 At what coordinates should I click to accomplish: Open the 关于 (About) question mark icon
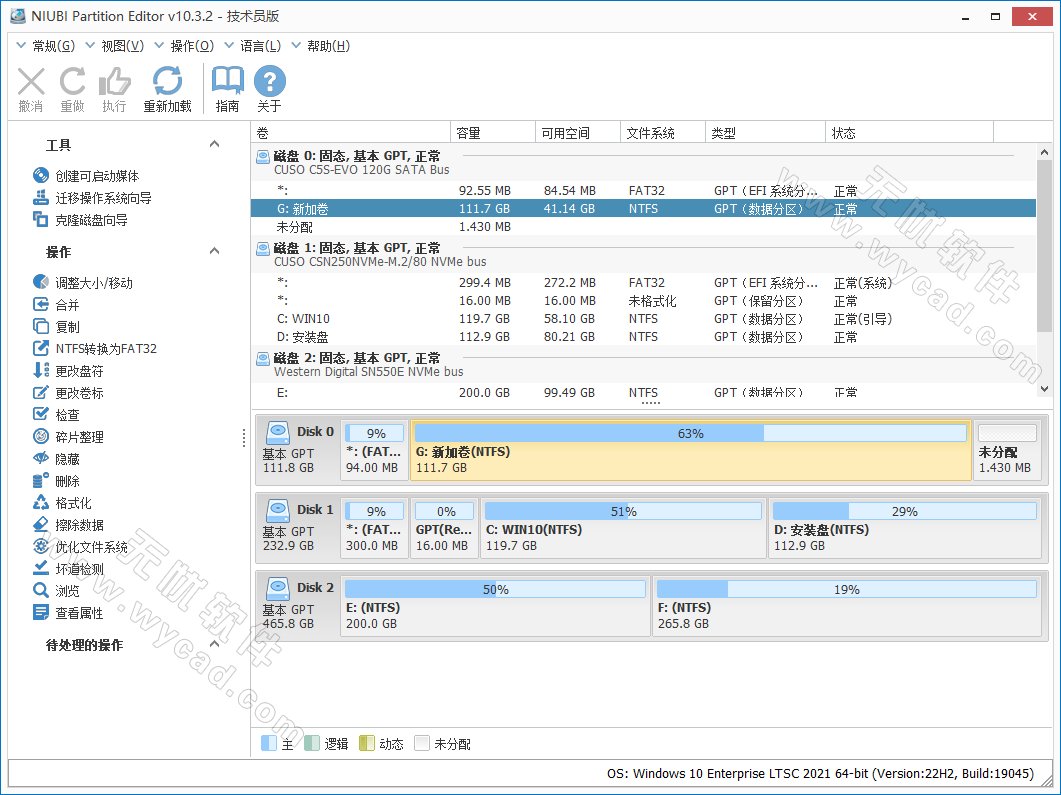pyautogui.click(x=269, y=89)
